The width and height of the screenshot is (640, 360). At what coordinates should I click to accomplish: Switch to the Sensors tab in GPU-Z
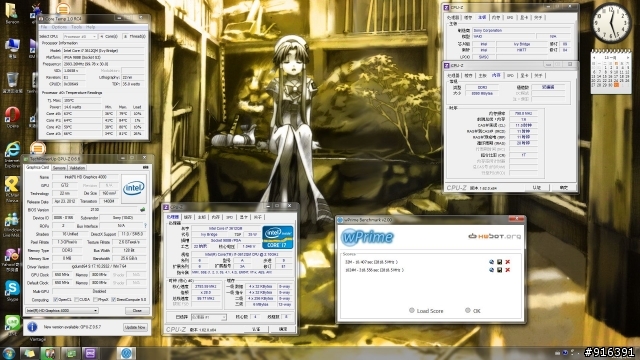pyautogui.click(x=59, y=168)
